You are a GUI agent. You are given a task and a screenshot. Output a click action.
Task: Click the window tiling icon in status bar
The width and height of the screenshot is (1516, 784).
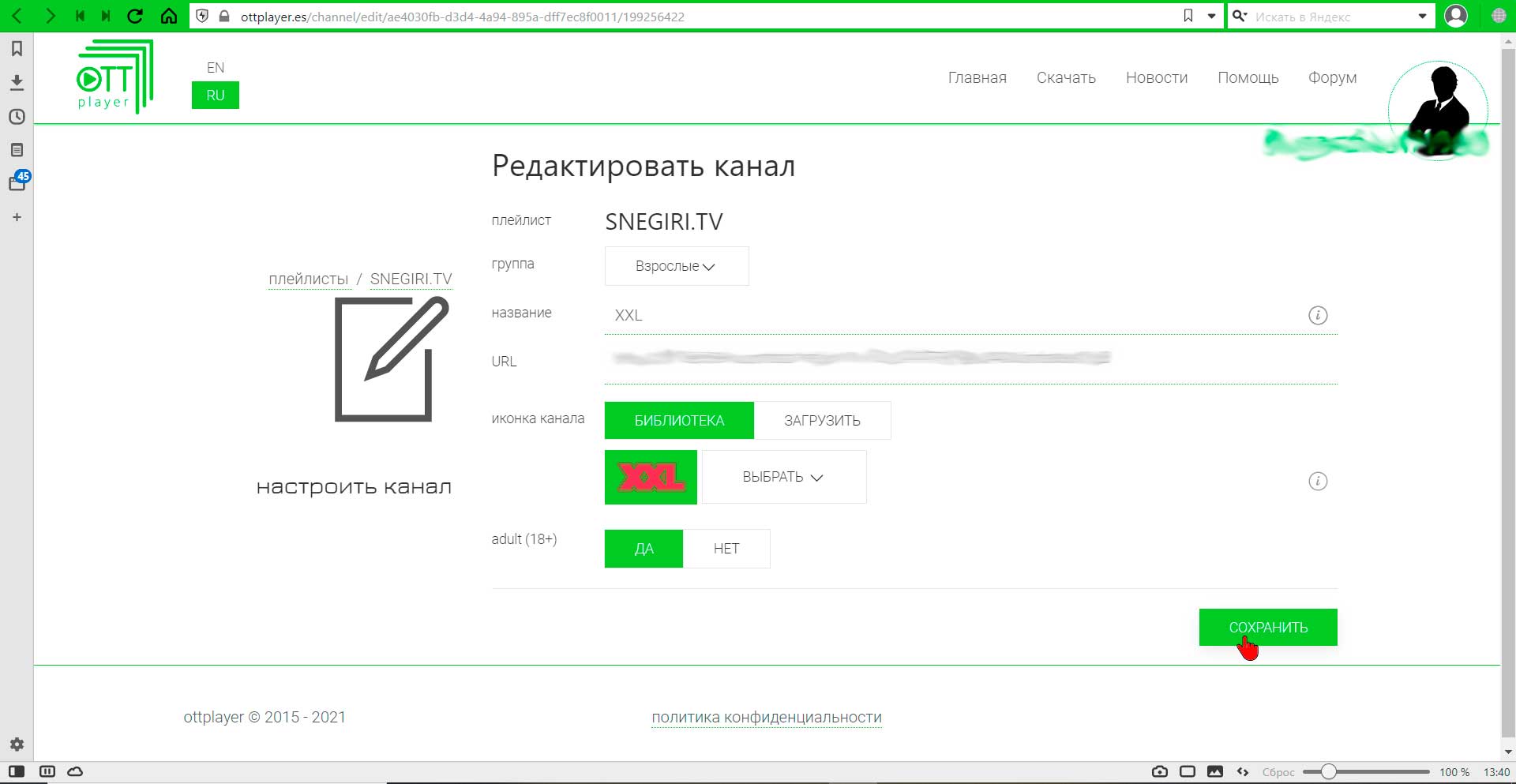point(1188,771)
